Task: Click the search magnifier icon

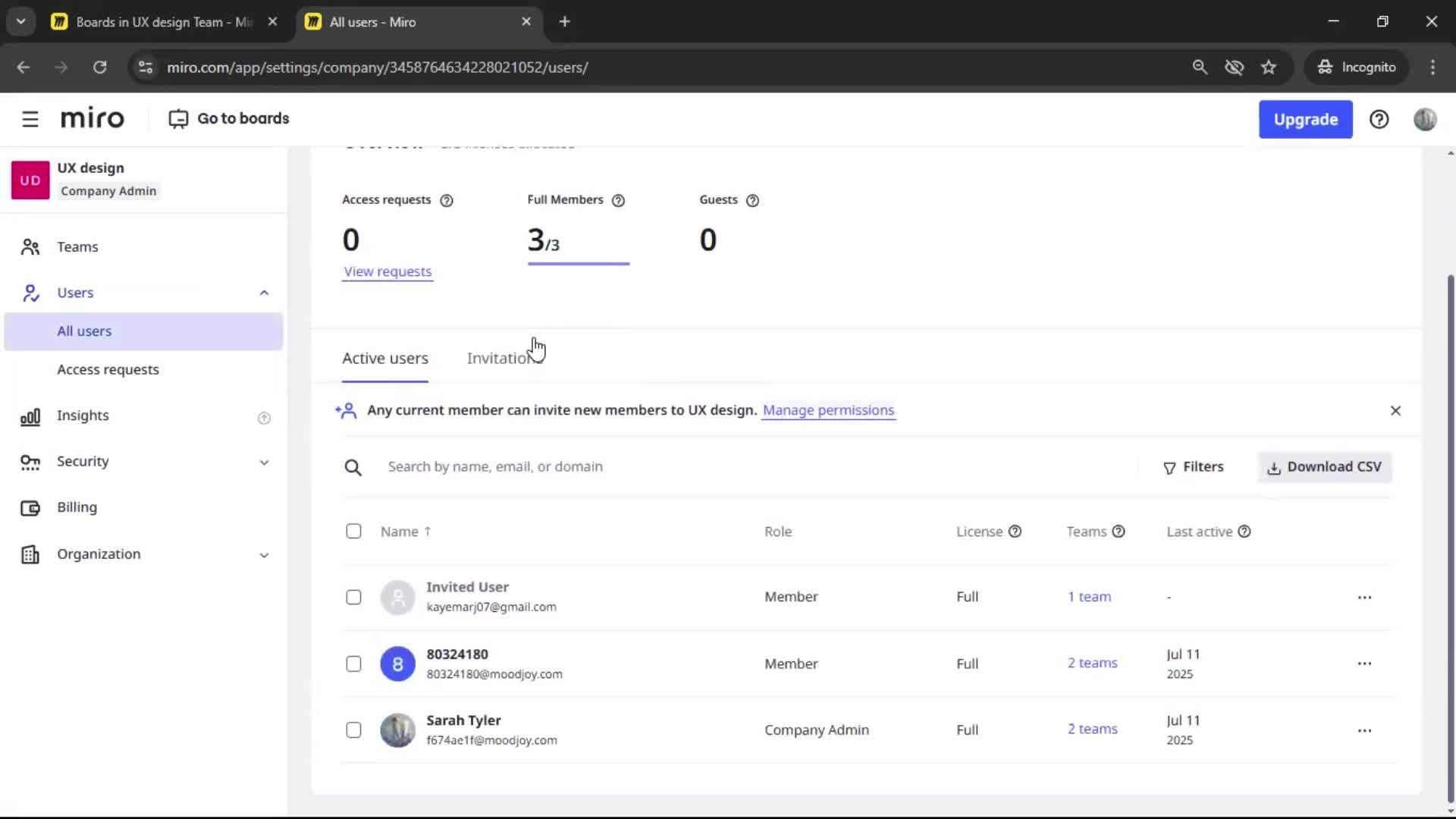Action: pyautogui.click(x=353, y=467)
